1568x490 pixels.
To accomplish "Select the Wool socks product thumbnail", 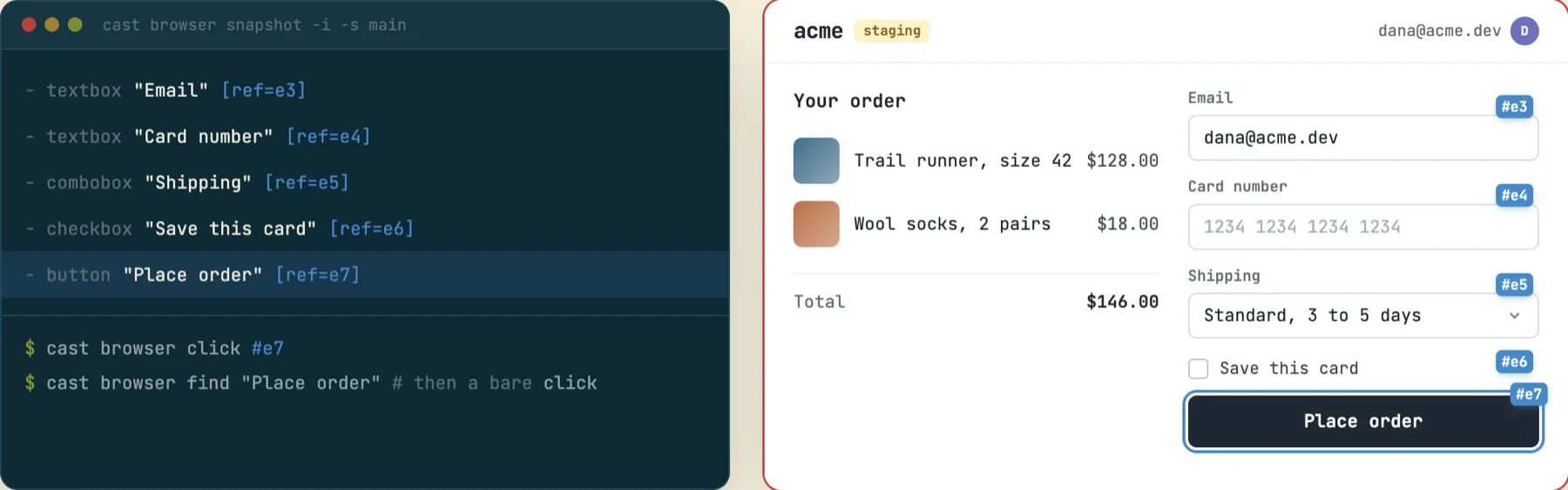I will click(x=816, y=224).
